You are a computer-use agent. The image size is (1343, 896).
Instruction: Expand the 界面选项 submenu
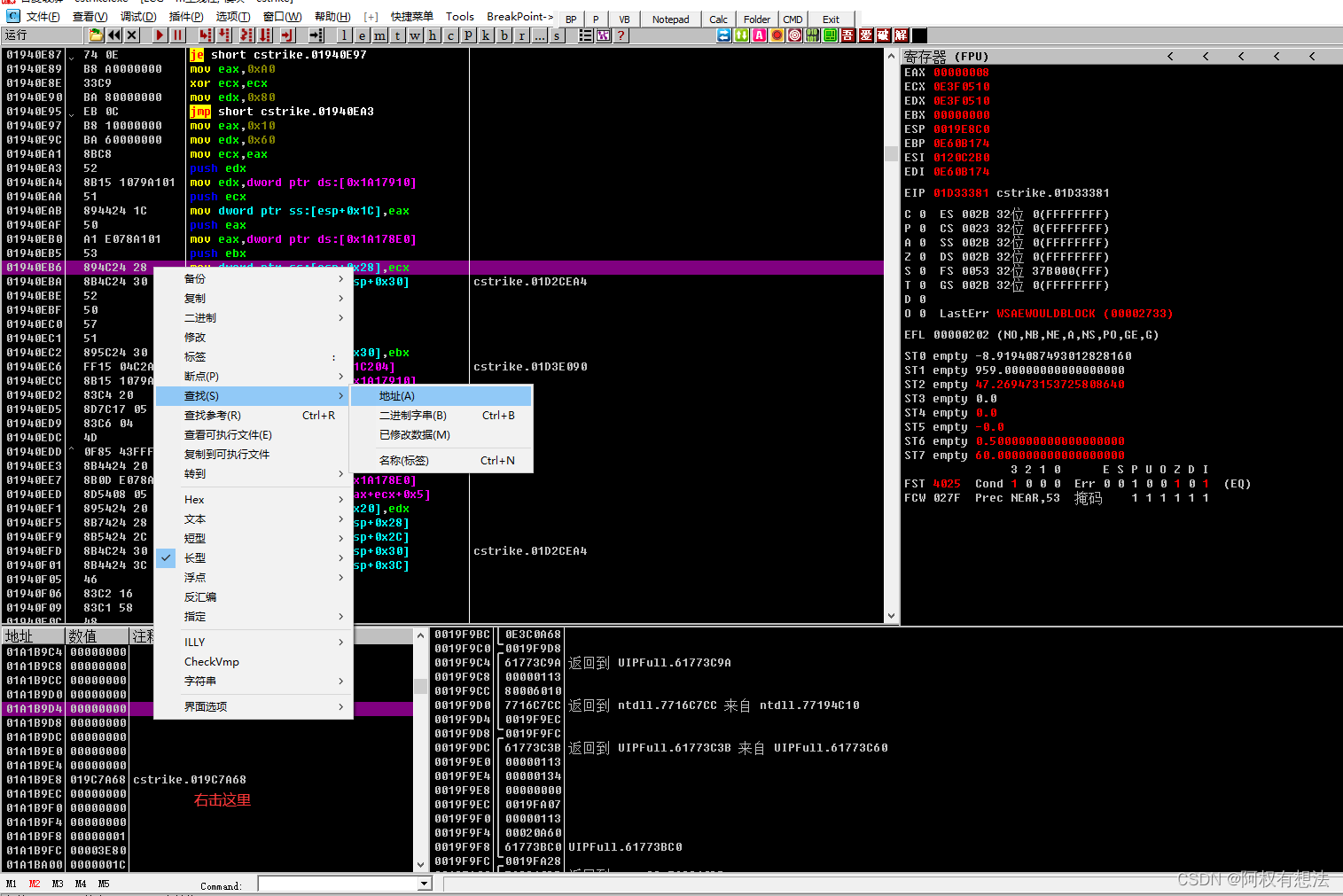click(254, 706)
